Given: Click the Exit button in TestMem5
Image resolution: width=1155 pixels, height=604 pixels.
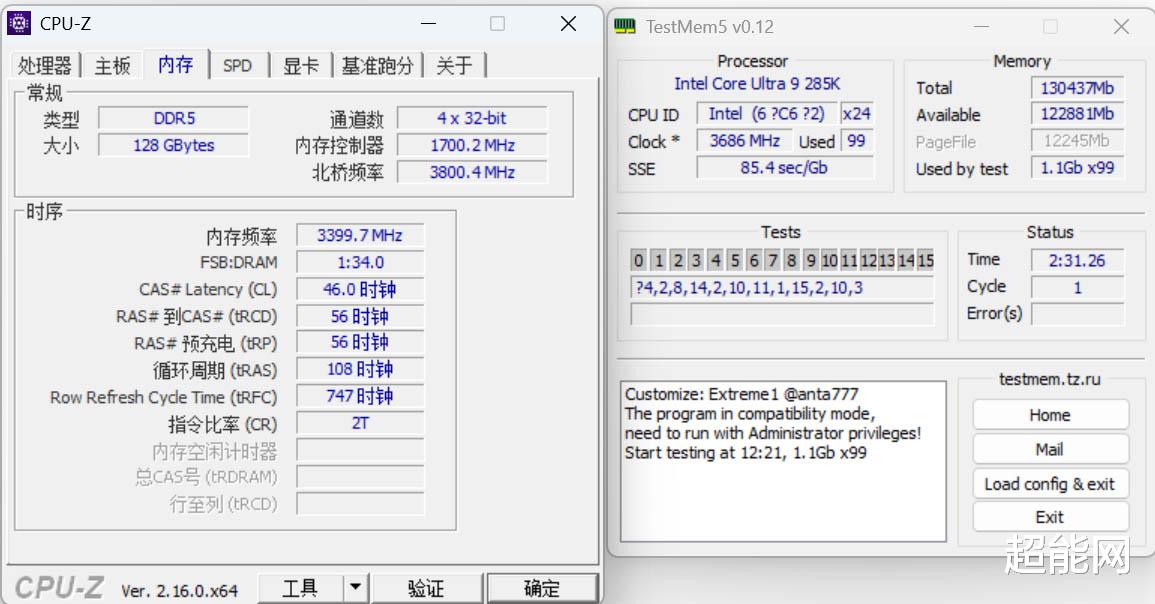Looking at the screenshot, I should pyautogui.click(x=1050, y=516).
